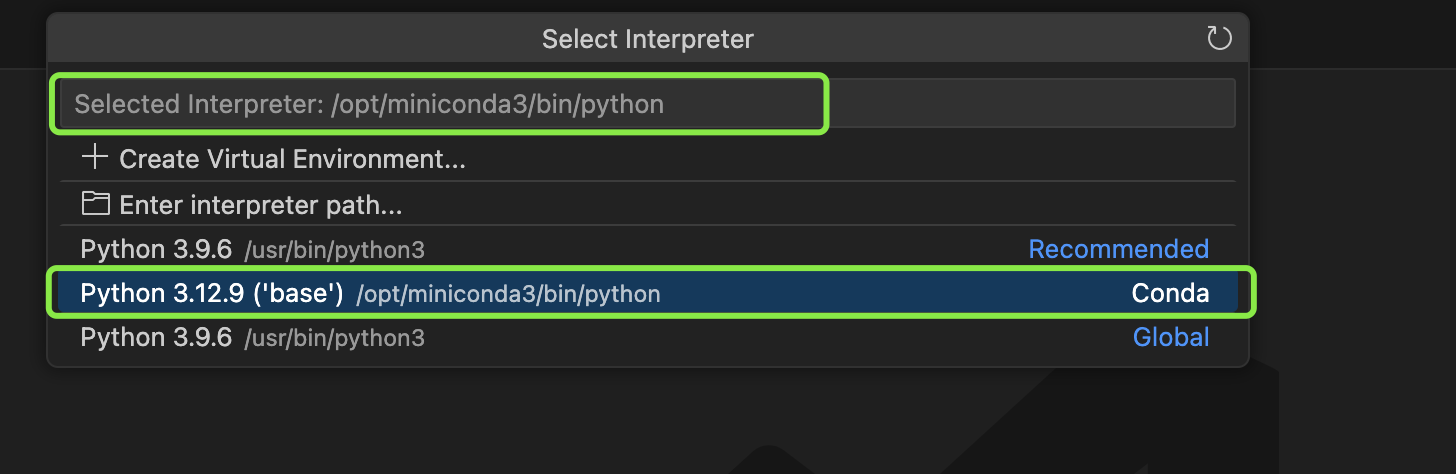Select the Global Python 3.9.6 interpreter
The image size is (1456, 474).
(x=647, y=337)
